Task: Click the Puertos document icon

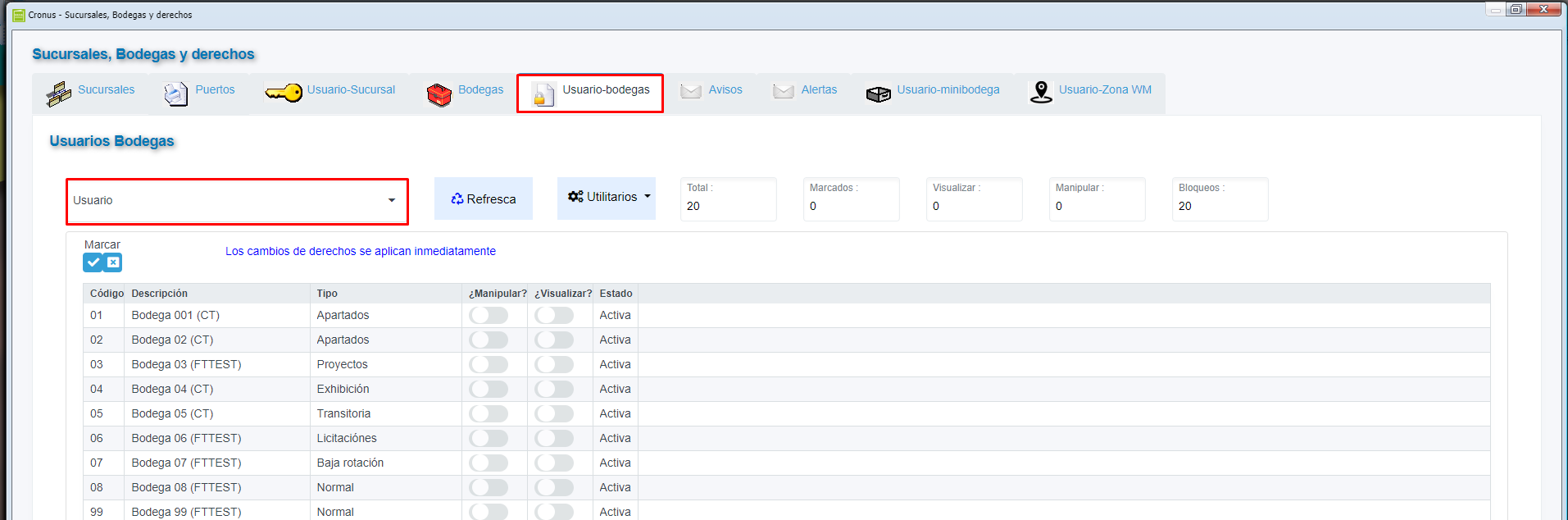Action: coord(175,94)
